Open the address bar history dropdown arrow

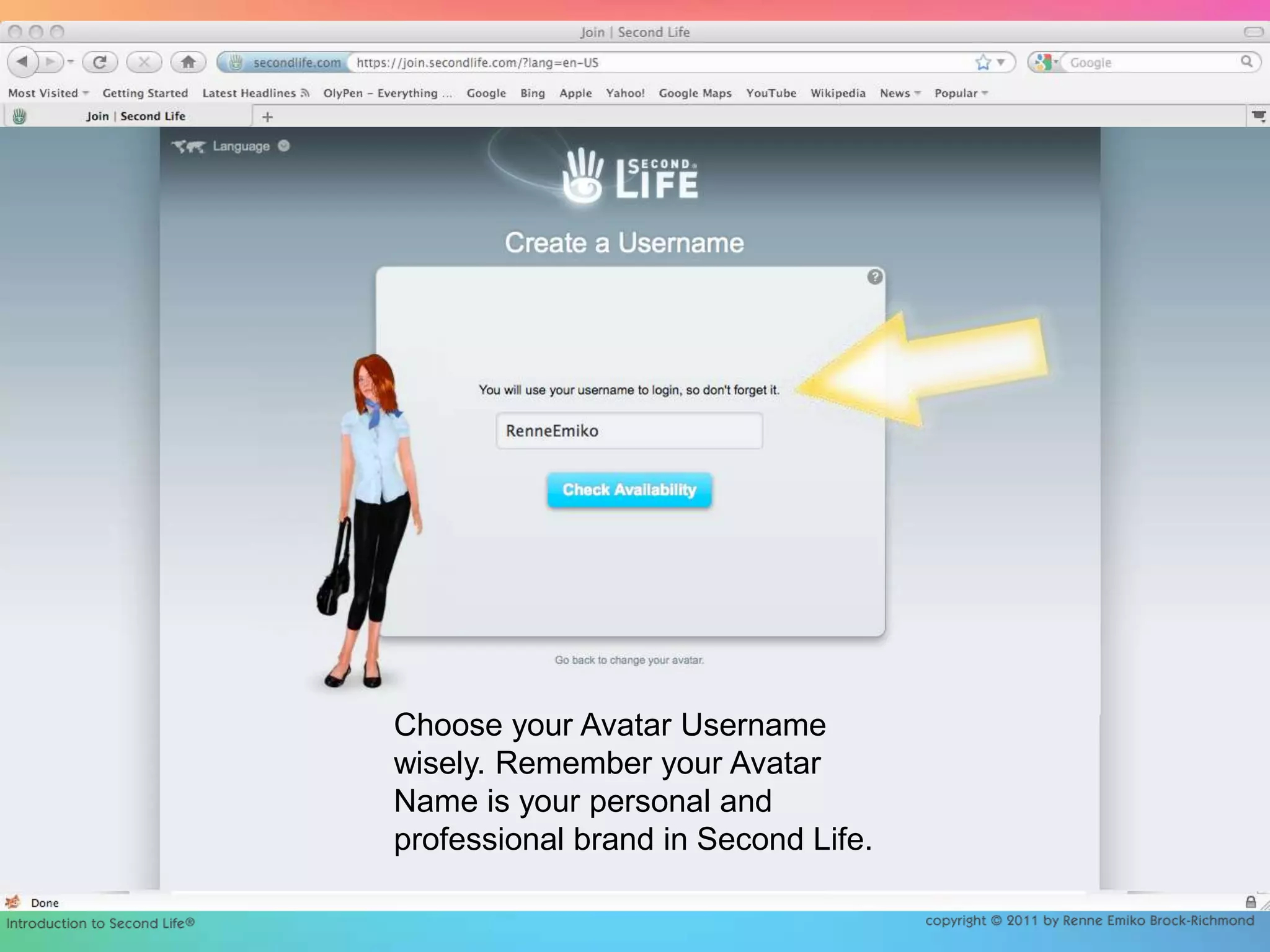(1000, 63)
